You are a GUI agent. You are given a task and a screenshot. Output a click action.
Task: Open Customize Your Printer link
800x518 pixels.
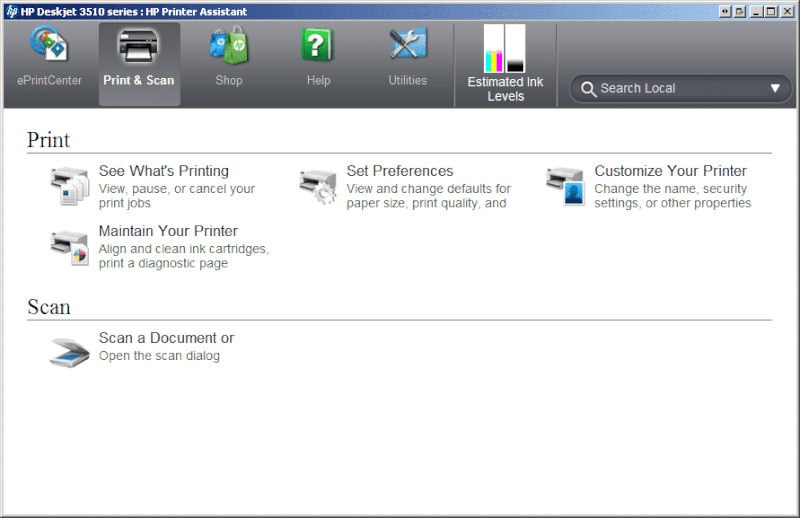click(670, 171)
